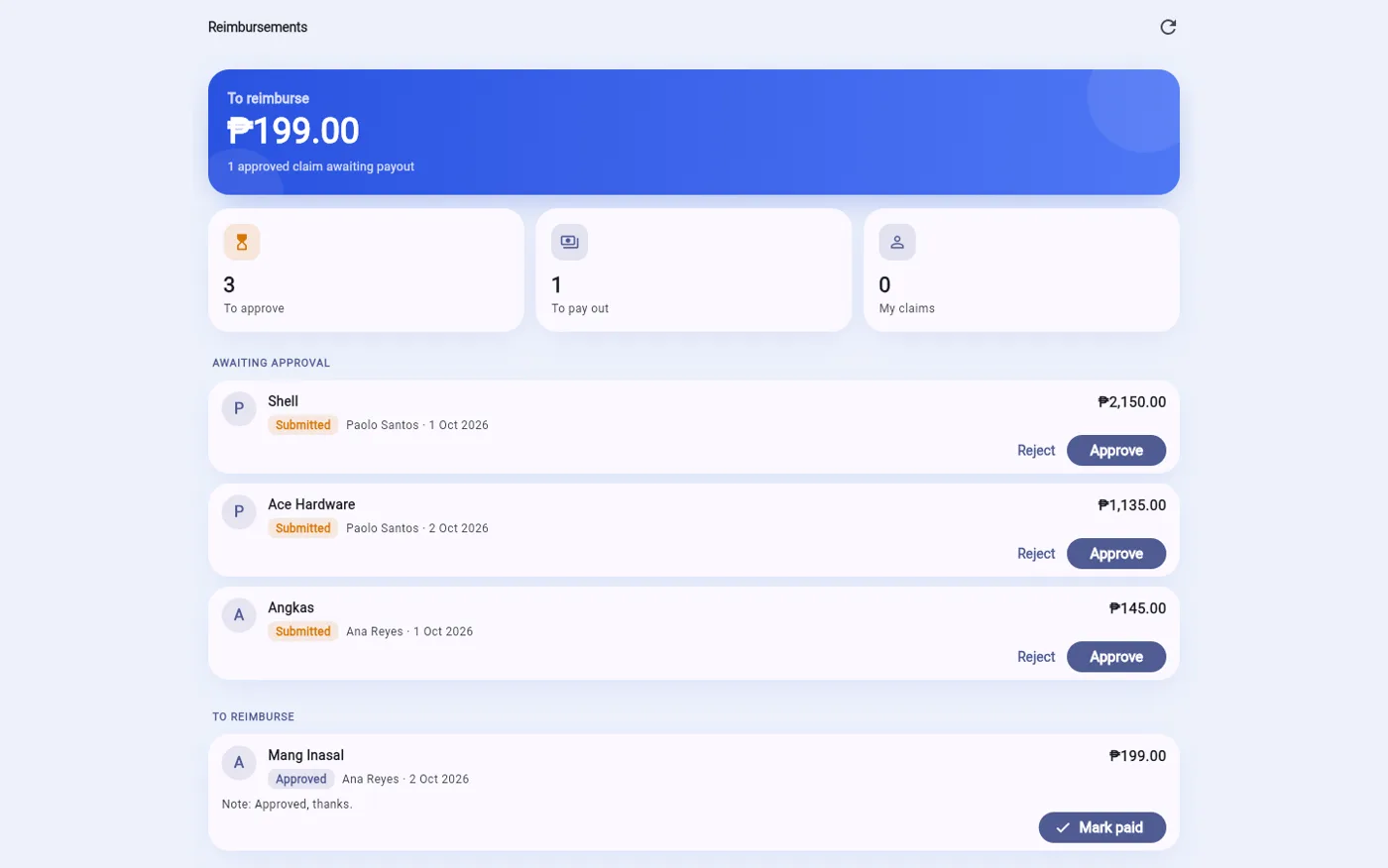1388x868 pixels.
Task: Click the ₱2,150.00 amount on Shell claim
Action: tap(1131, 401)
